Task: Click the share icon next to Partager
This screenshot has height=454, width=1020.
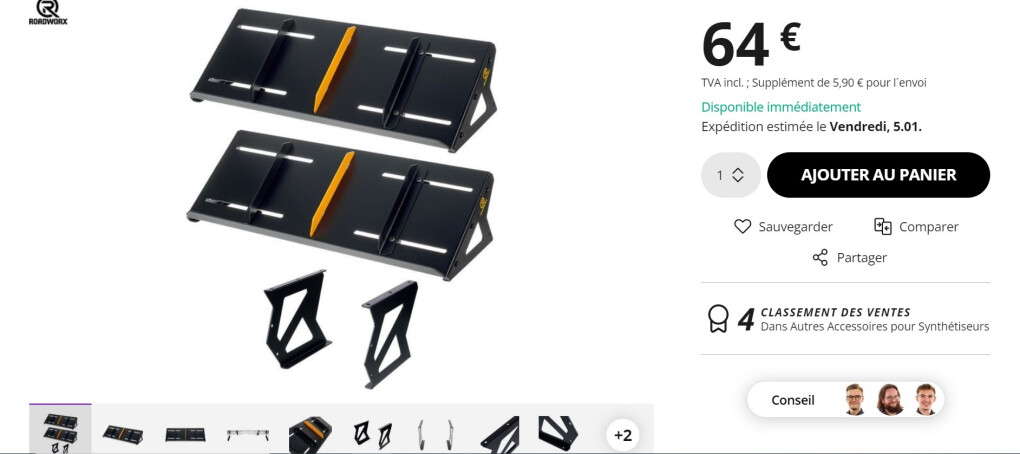Action: tap(820, 257)
